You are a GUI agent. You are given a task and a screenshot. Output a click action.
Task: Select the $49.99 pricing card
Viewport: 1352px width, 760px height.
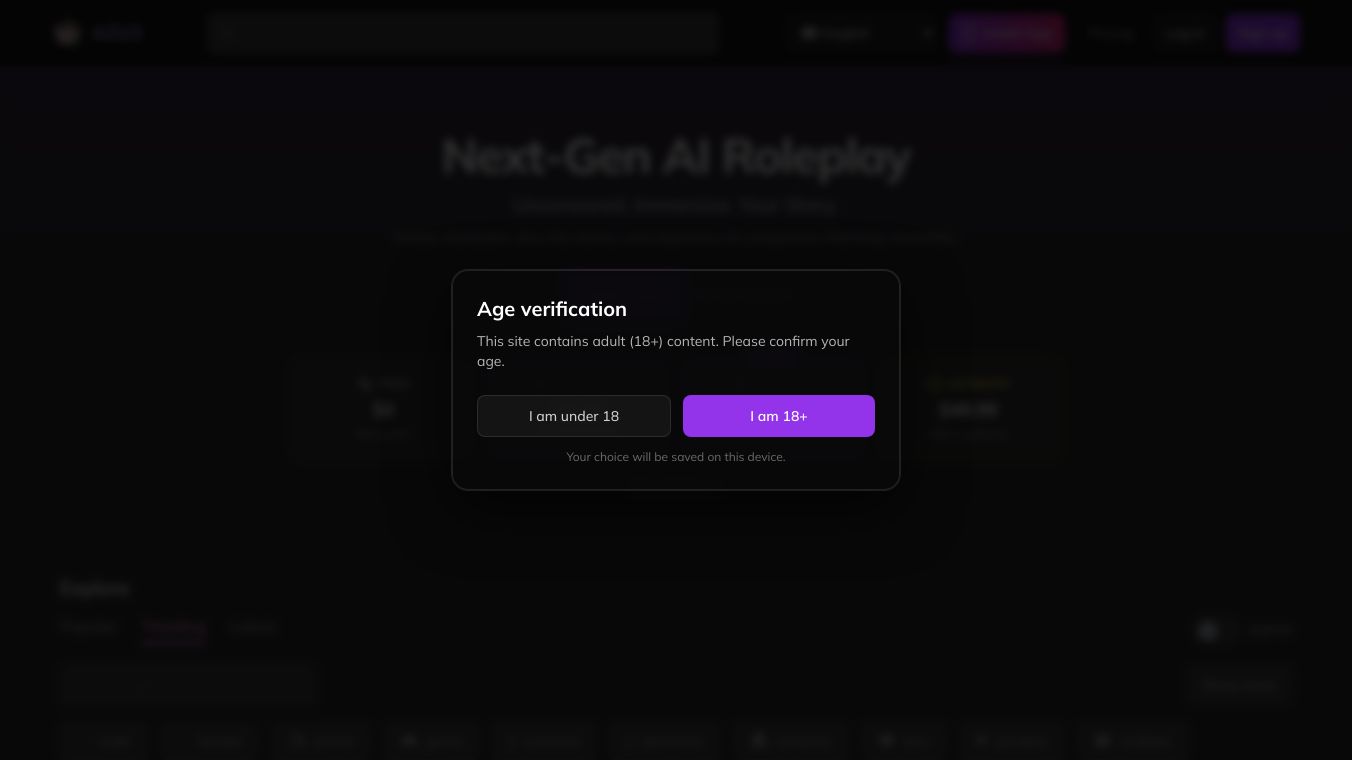pyautogui.click(x=968, y=408)
